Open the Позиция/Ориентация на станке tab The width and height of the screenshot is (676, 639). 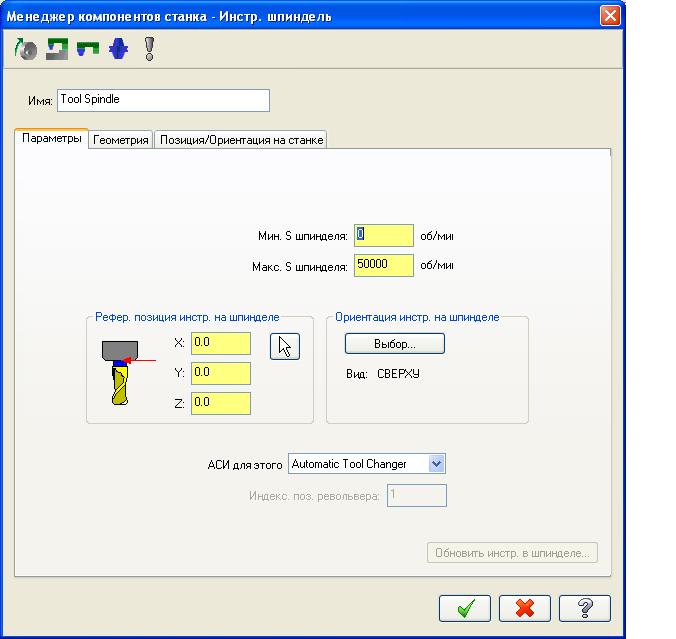241,140
